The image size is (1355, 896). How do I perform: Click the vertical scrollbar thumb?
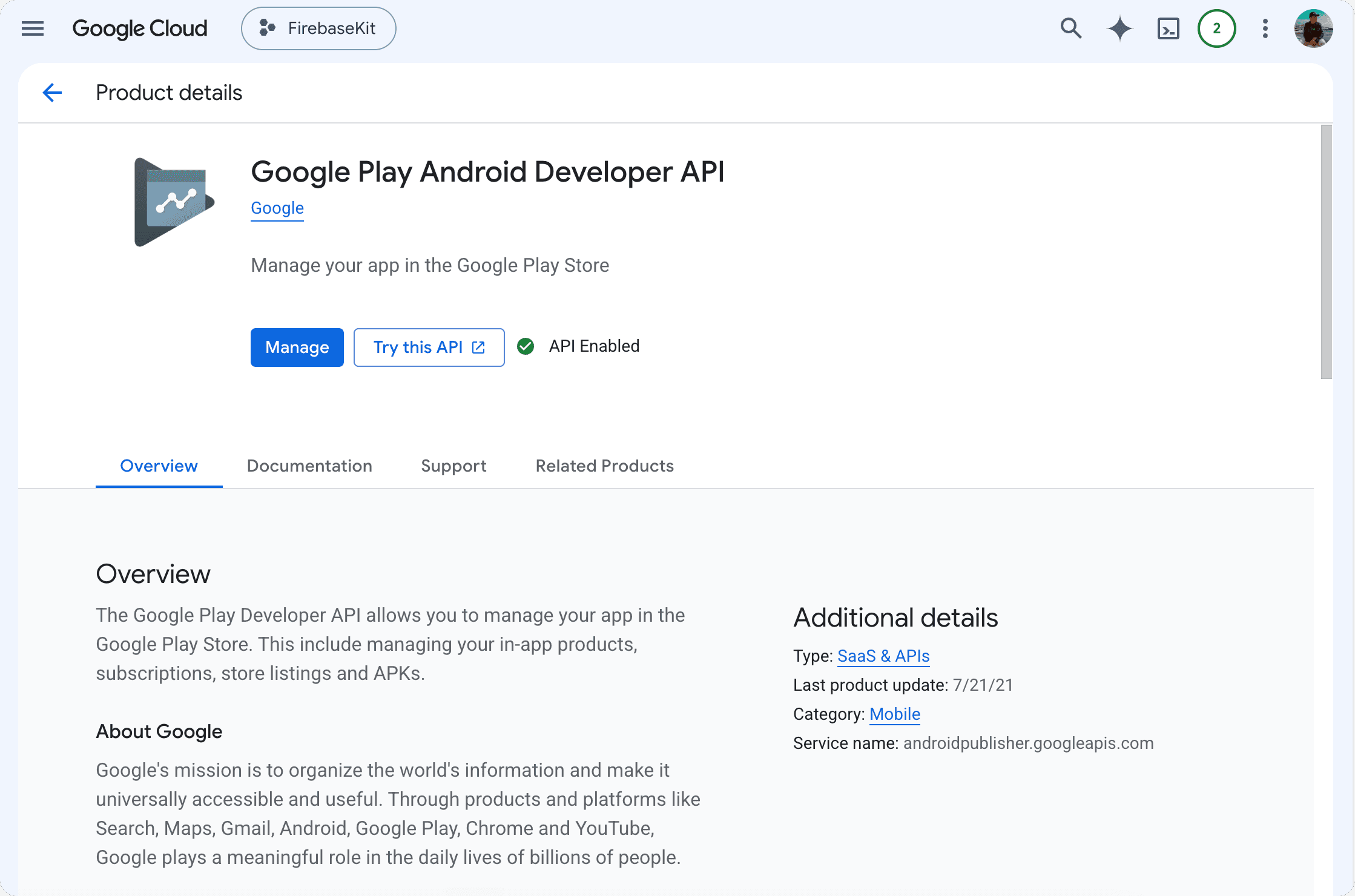(x=1327, y=252)
